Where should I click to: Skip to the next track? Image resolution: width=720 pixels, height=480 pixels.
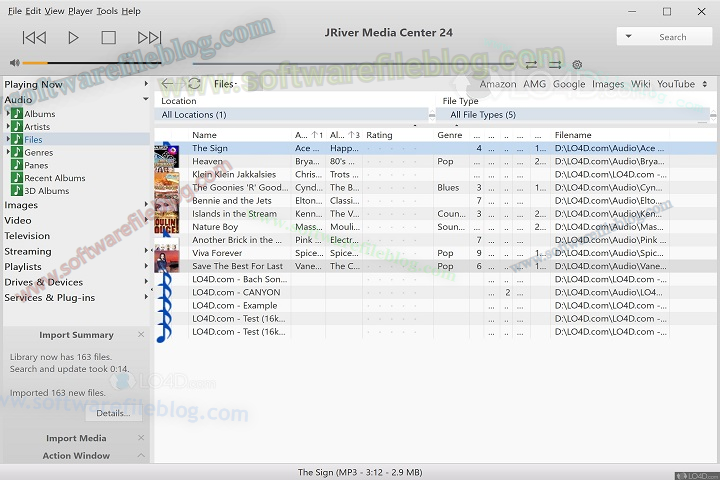point(149,38)
